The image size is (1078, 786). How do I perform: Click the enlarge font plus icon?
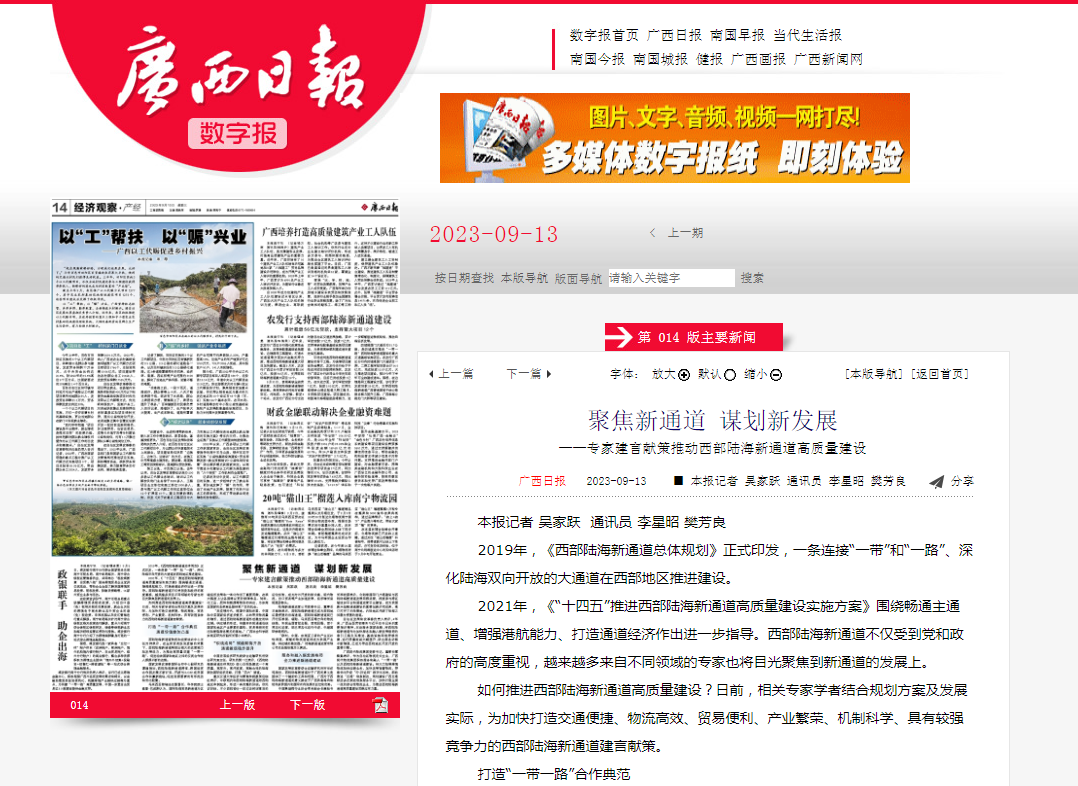(x=684, y=375)
